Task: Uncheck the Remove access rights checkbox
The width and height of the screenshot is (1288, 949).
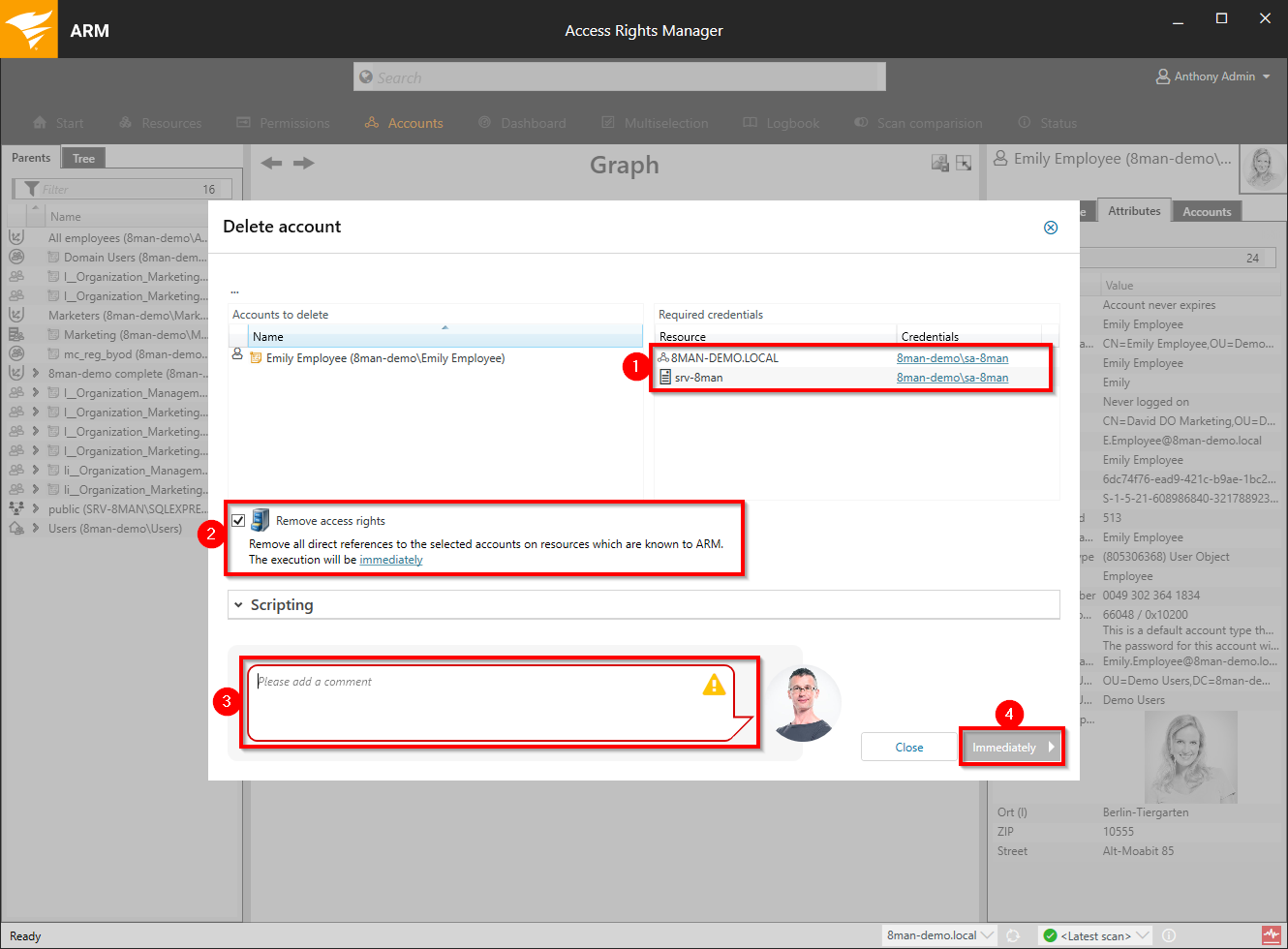Action: tap(238, 521)
